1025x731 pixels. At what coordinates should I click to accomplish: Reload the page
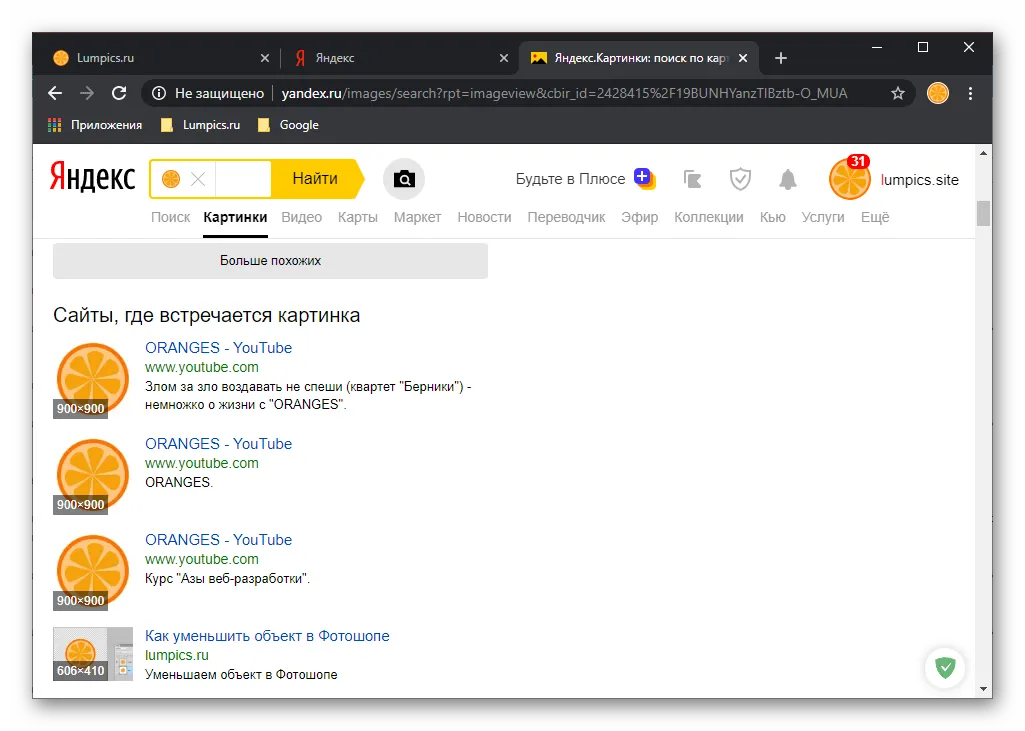point(119,94)
